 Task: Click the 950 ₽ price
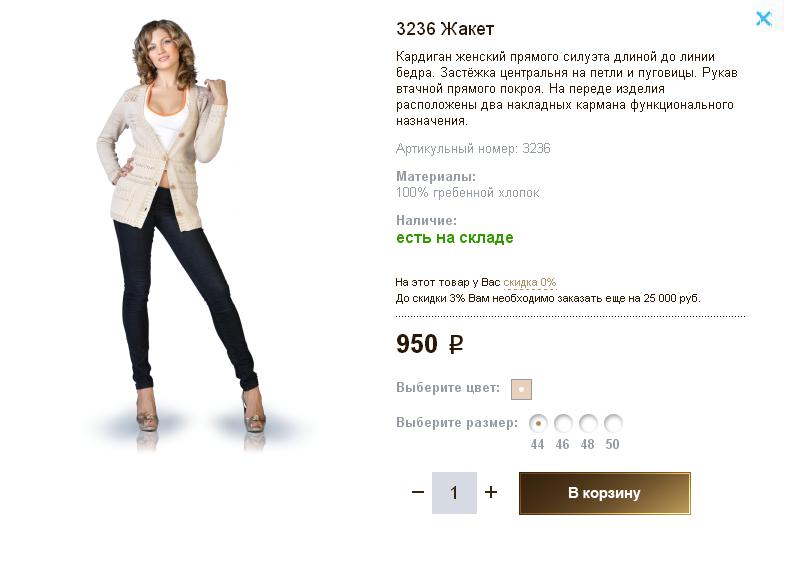coord(430,345)
